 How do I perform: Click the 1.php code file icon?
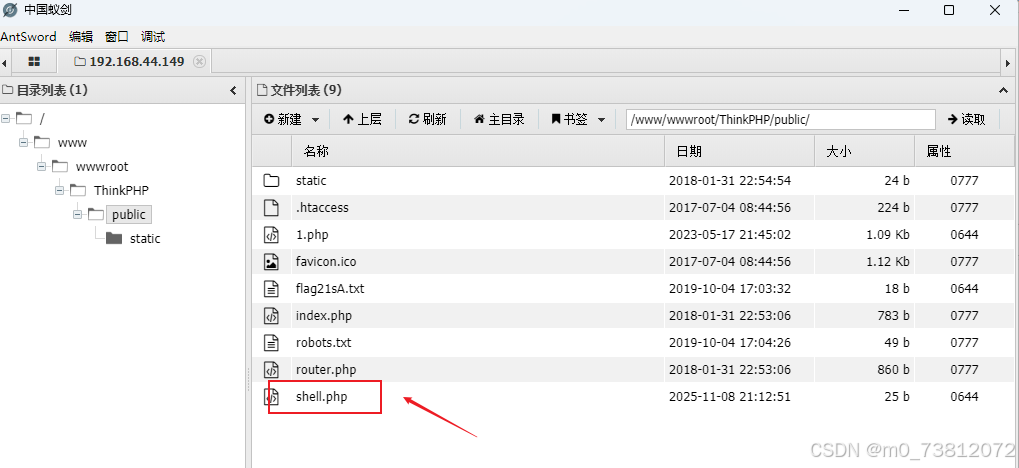(271, 235)
